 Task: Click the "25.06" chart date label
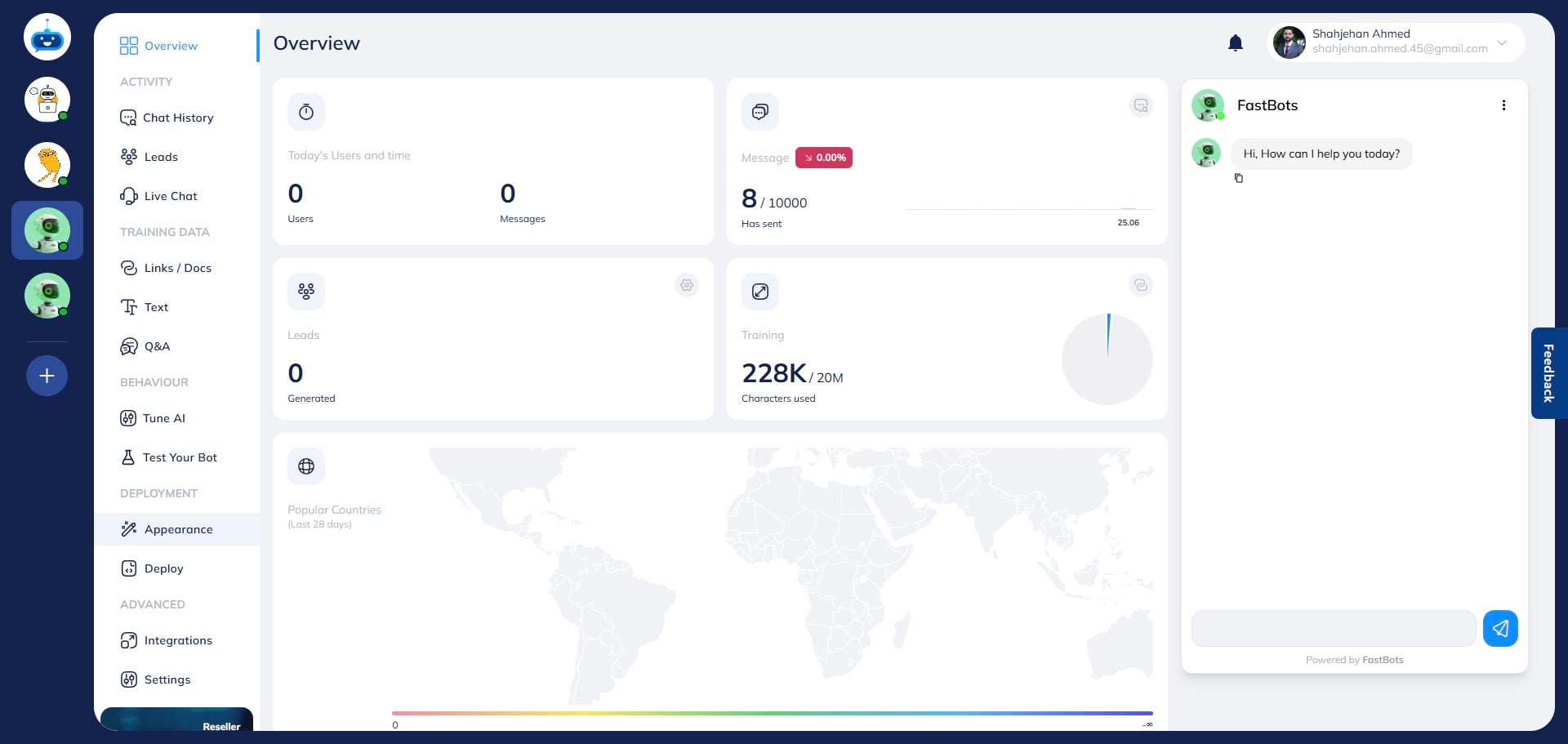tap(1129, 222)
